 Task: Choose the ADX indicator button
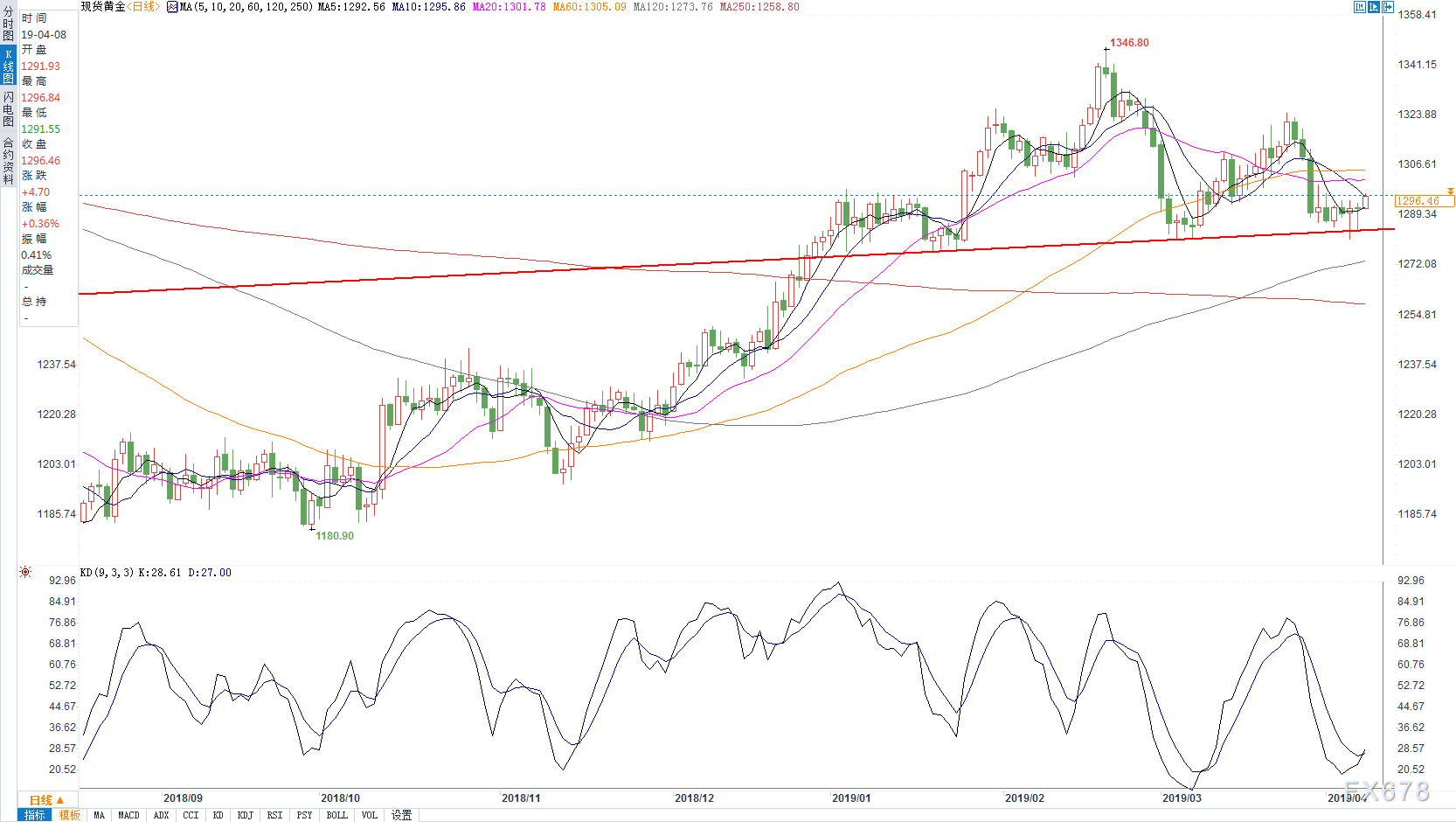click(x=162, y=815)
